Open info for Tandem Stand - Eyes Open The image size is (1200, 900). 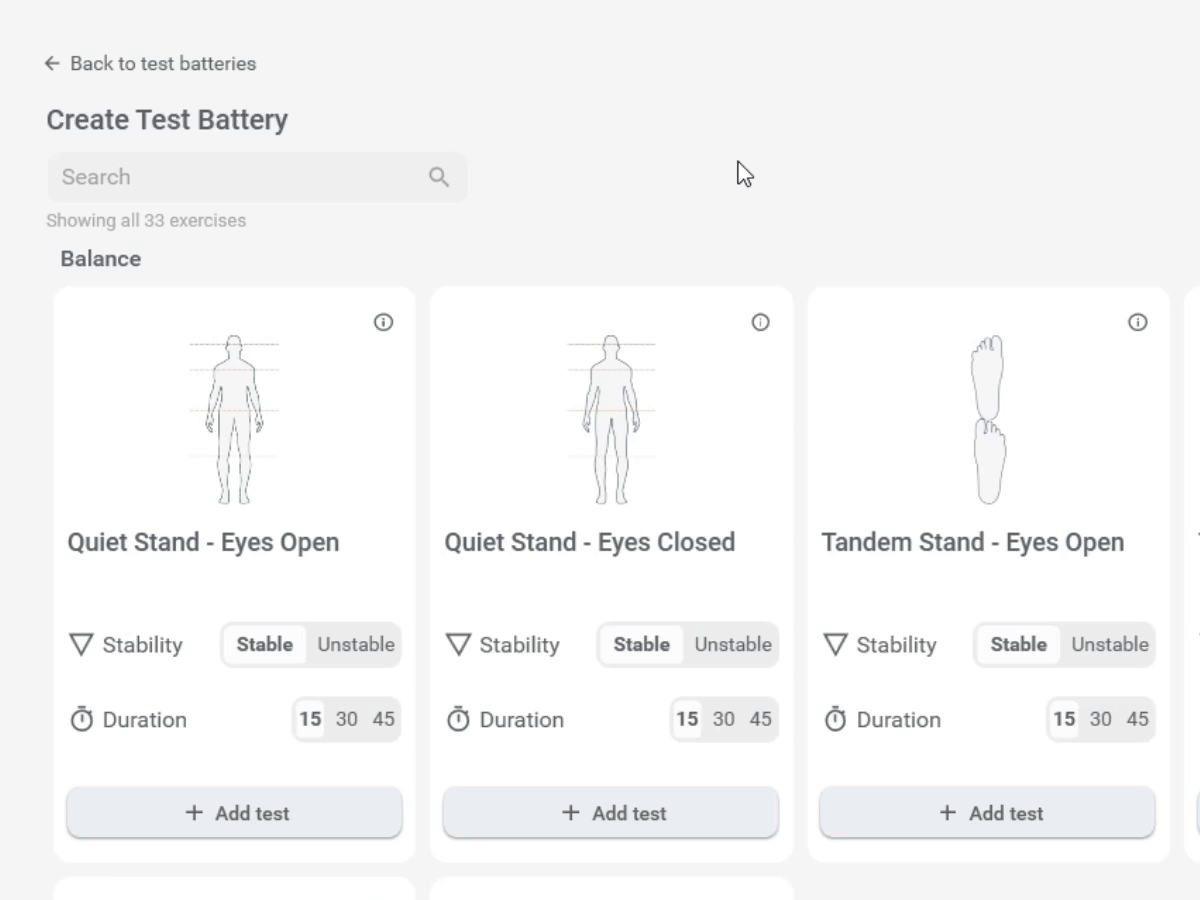[1138, 322]
